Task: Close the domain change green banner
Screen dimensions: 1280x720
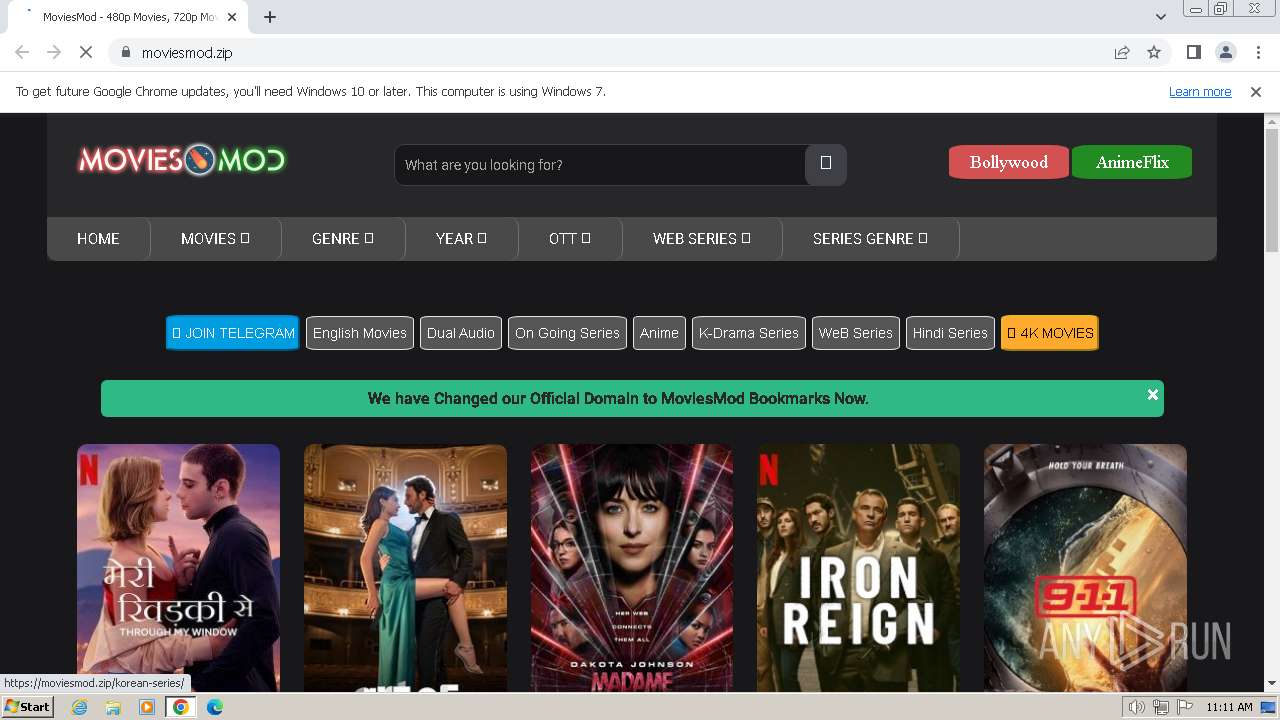Action: pos(1153,394)
